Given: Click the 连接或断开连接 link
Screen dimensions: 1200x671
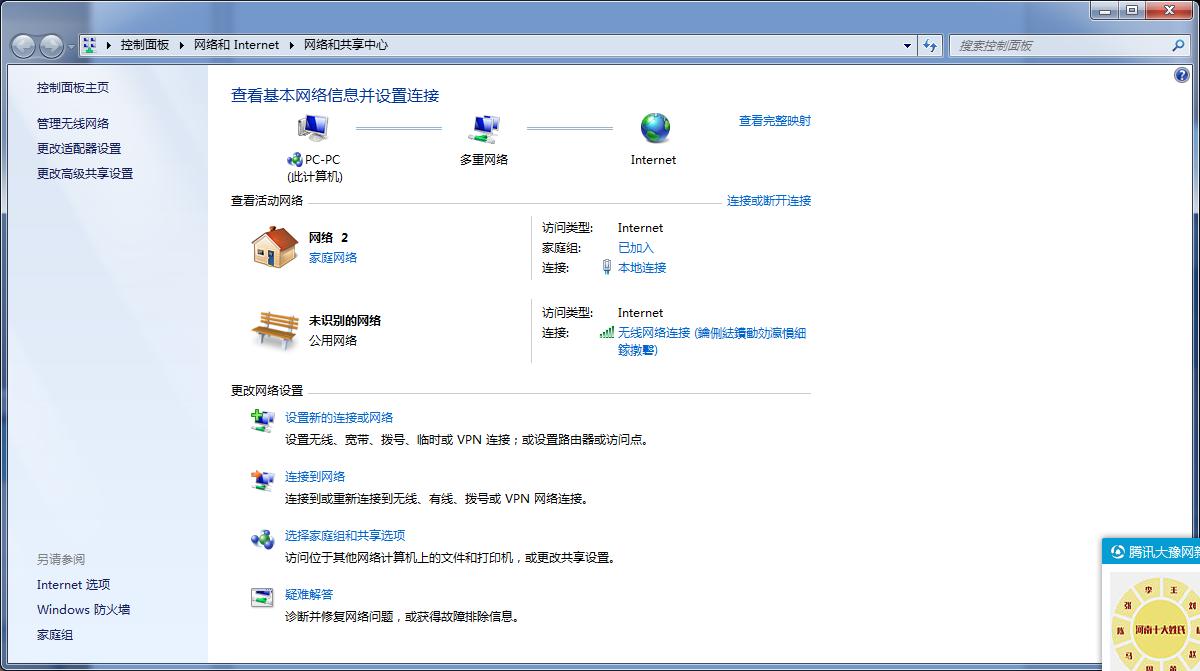Looking at the screenshot, I should click(768, 201).
